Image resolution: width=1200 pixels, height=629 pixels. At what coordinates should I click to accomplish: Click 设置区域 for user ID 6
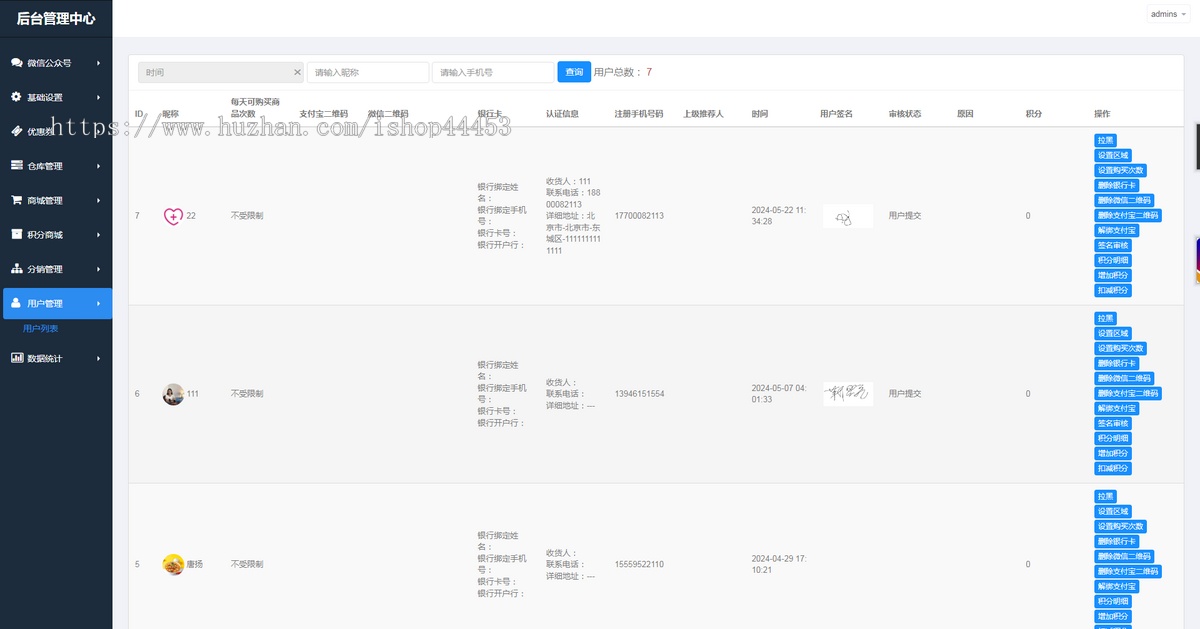coord(1113,333)
